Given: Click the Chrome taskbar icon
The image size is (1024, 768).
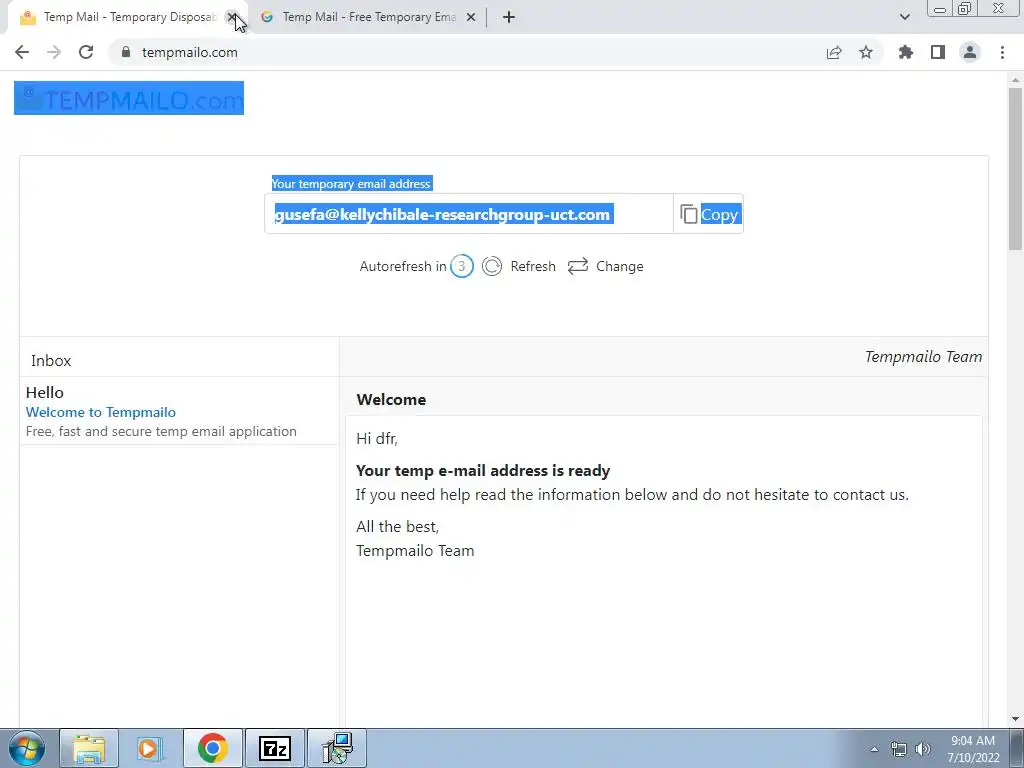Looking at the screenshot, I should coord(213,748).
